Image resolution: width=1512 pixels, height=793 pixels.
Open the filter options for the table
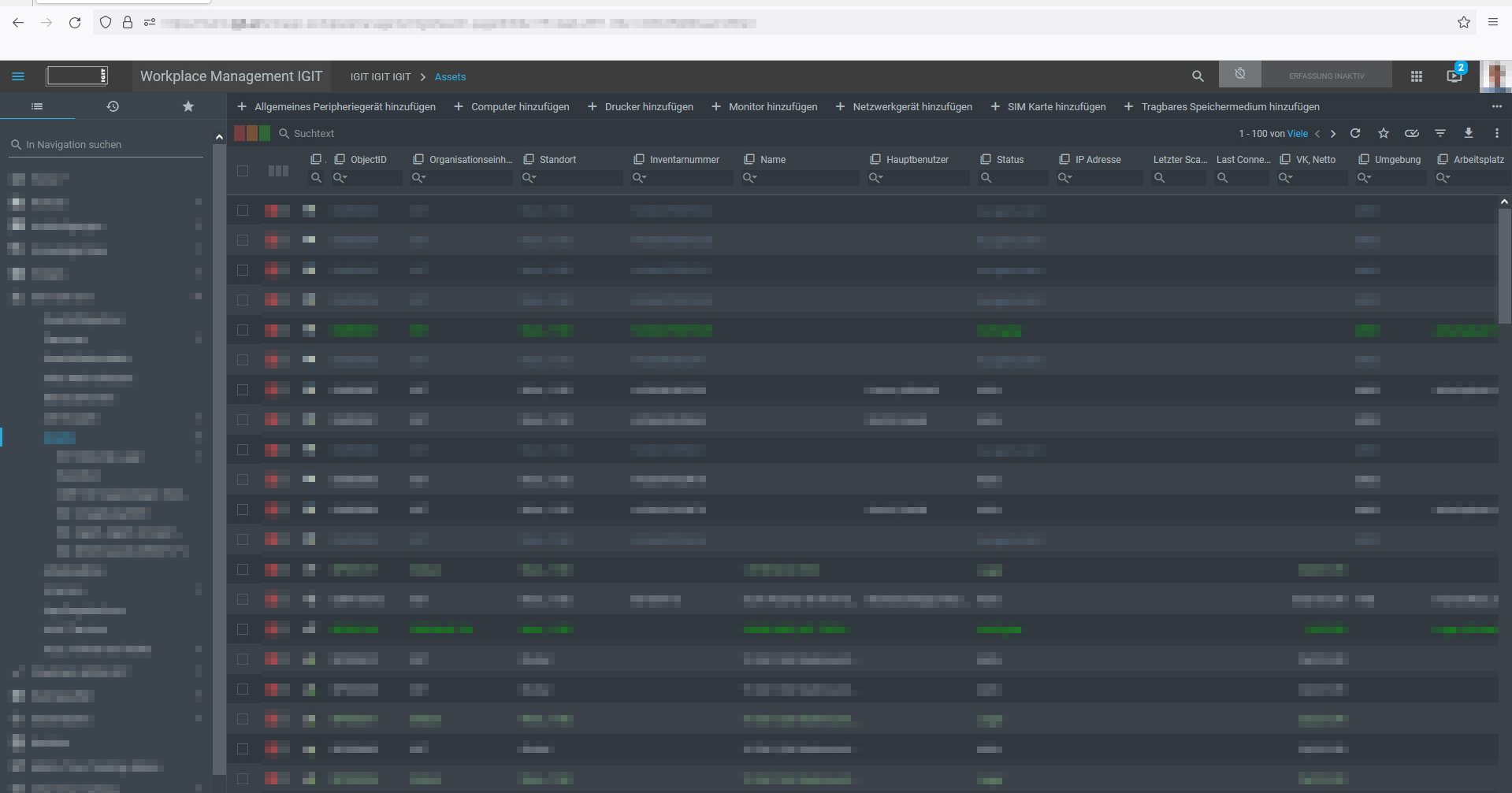pos(1440,133)
